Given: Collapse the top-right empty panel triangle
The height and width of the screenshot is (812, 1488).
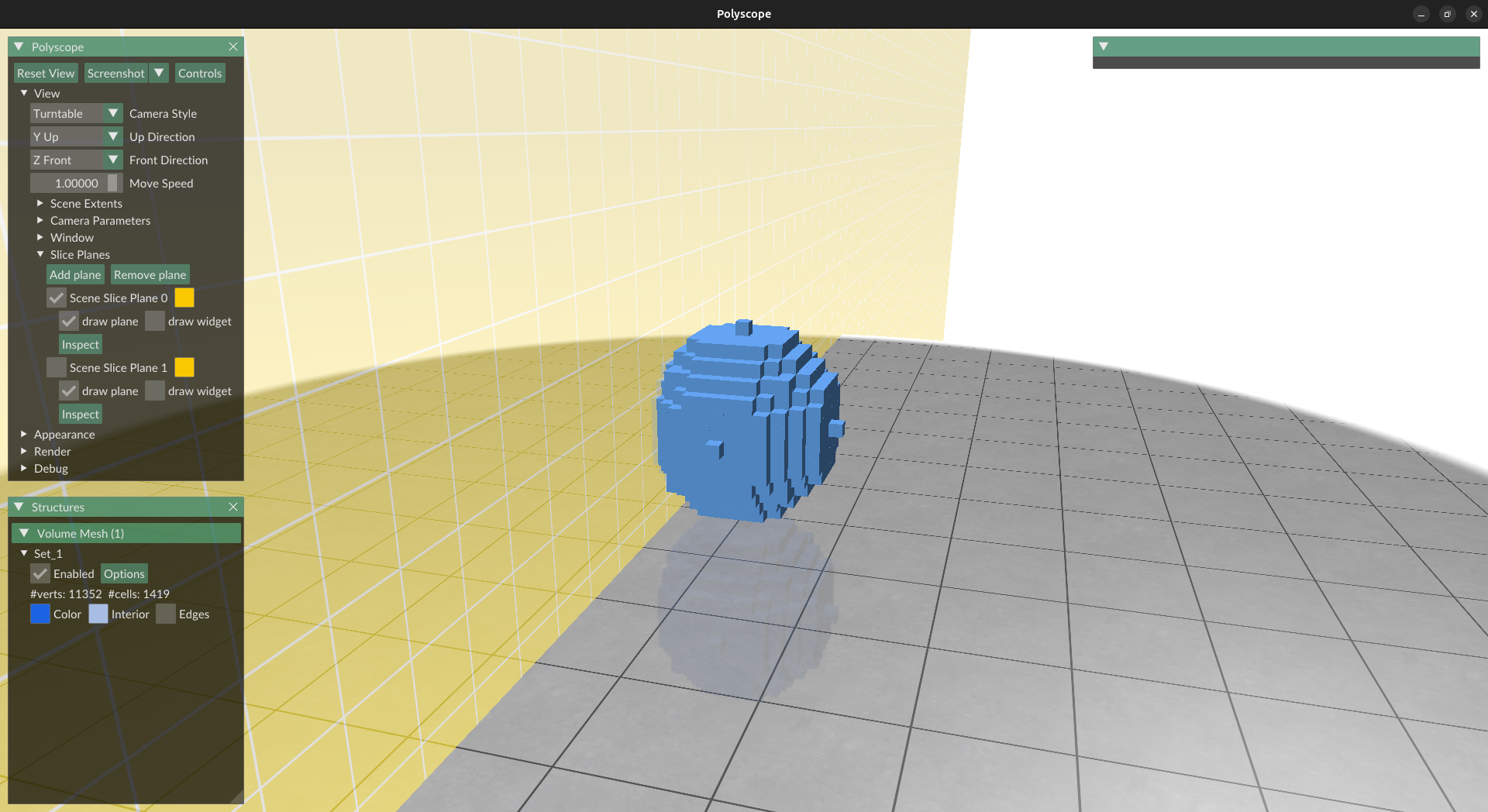Looking at the screenshot, I should pos(1104,47).
